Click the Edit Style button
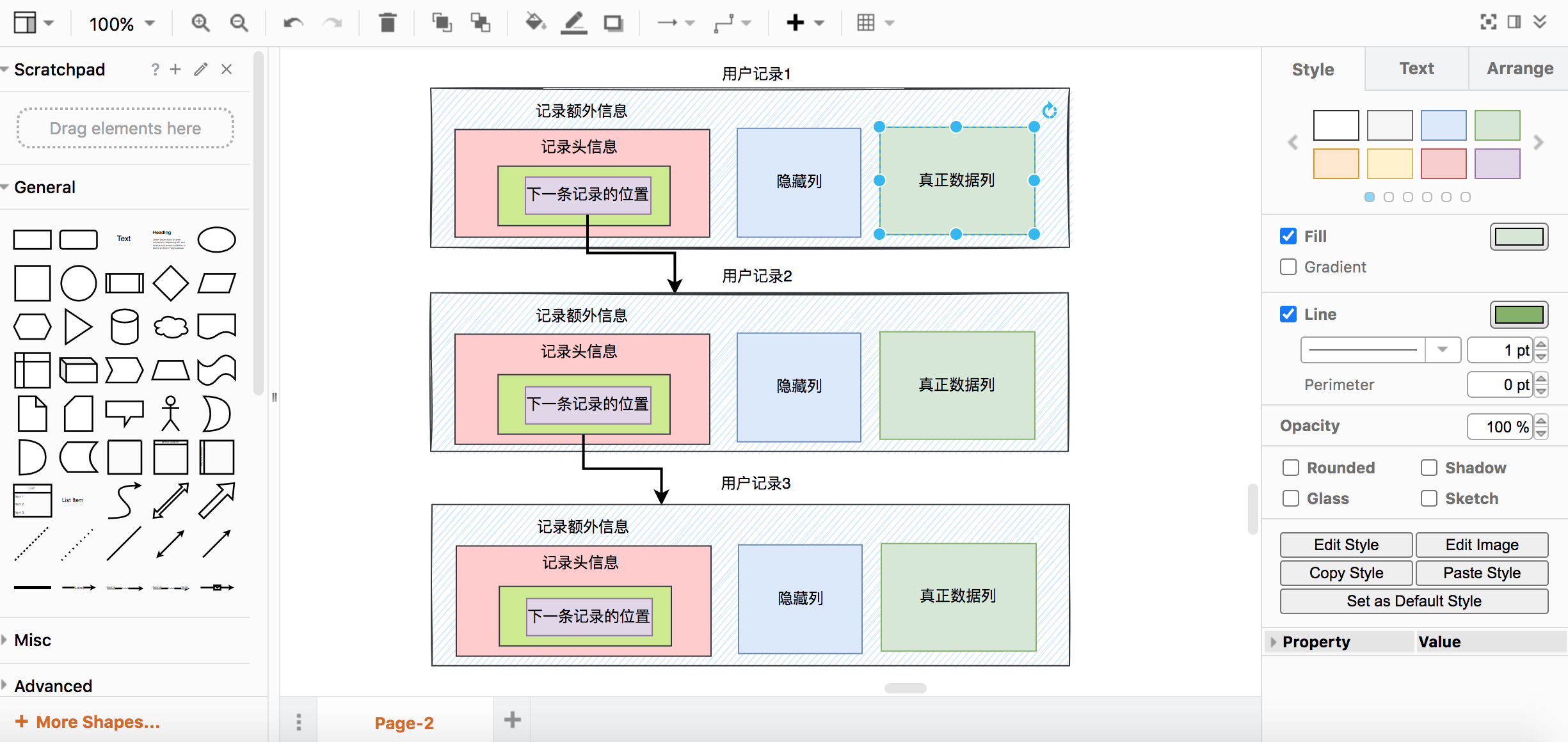Viewport: 1568px width, 742px height. point(1346,545)
